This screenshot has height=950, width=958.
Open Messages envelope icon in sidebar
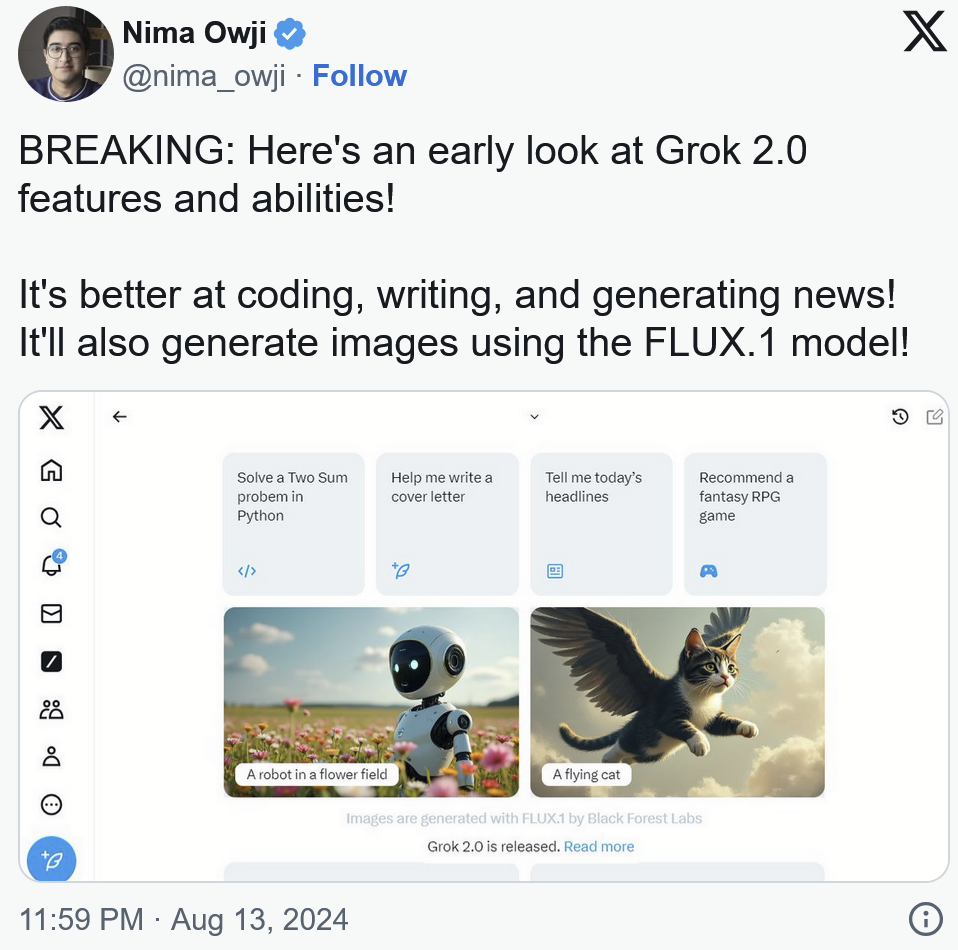[51, 613]
